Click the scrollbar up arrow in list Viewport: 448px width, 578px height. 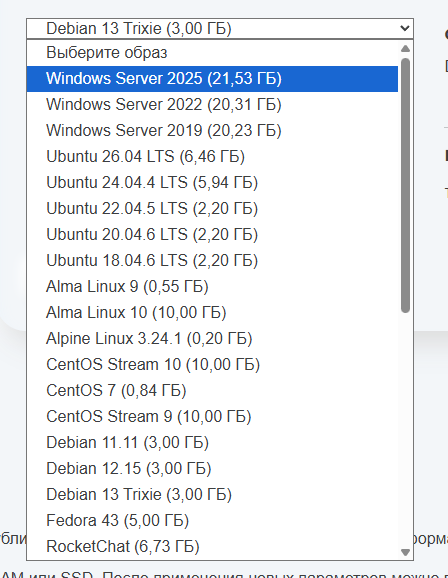(x=405, y=48)
